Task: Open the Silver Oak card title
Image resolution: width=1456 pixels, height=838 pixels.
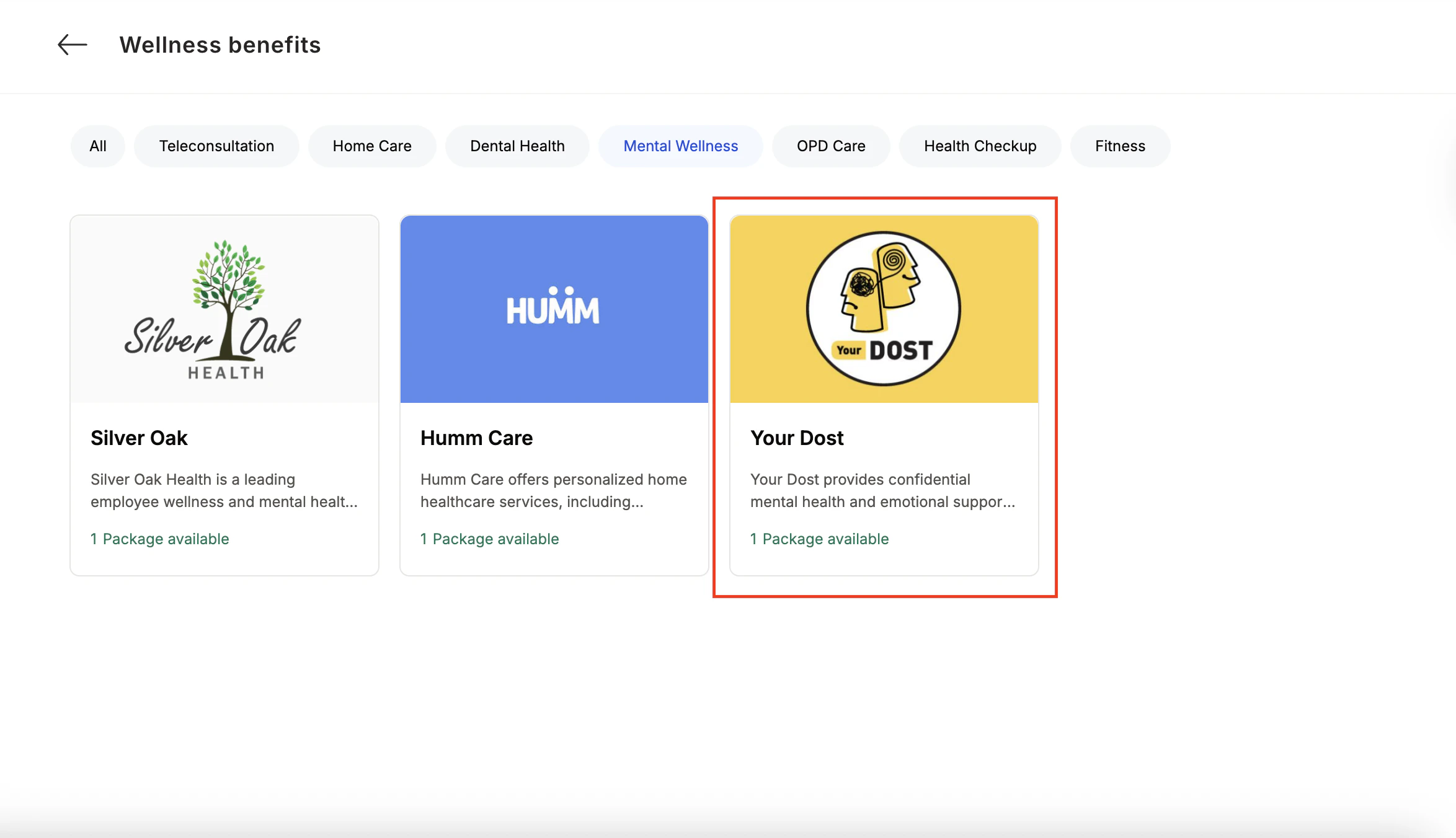Action: 139,438
